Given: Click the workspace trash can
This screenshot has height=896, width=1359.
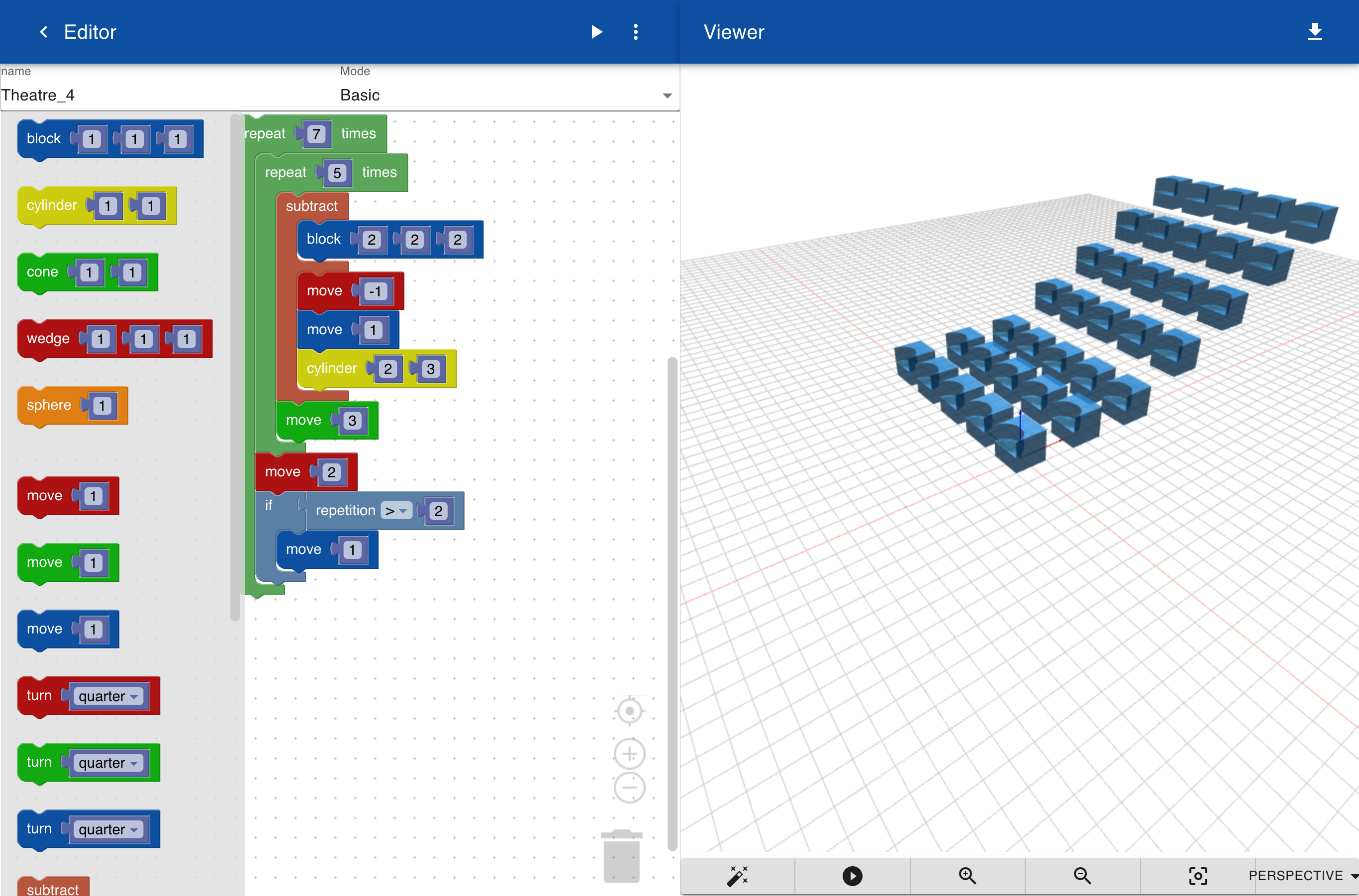Looking at the screenshot, I should click(x=621, y=856).
